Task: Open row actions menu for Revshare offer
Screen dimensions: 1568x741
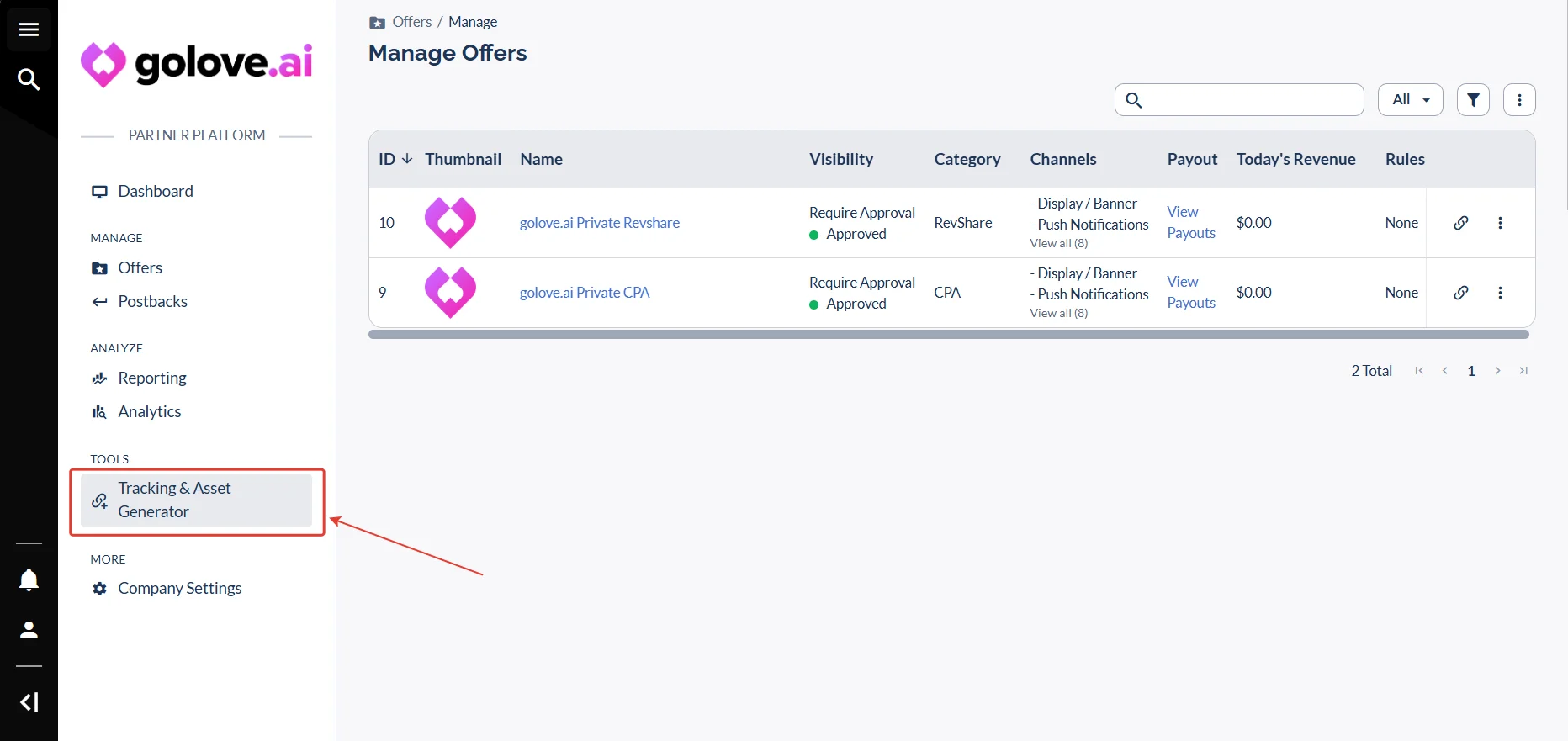Action: pos(1500,223)
